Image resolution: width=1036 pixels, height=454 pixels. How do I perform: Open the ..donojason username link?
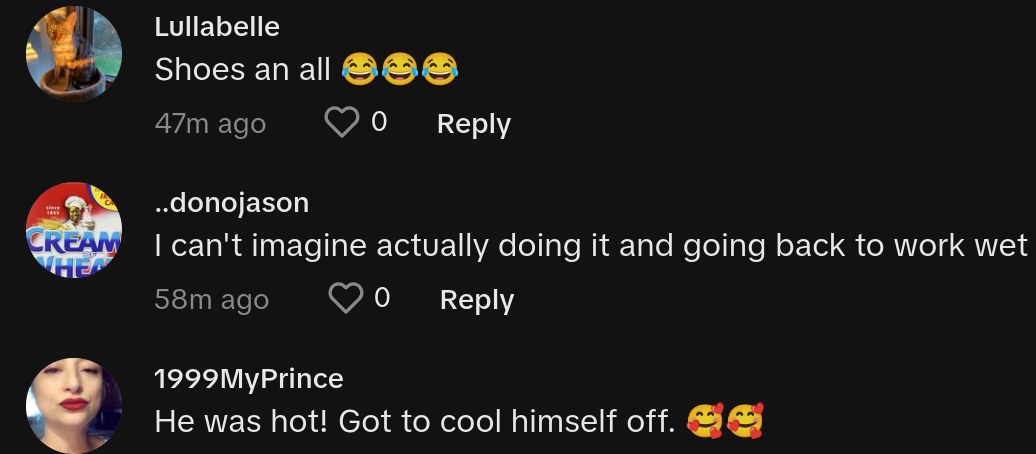232,204
